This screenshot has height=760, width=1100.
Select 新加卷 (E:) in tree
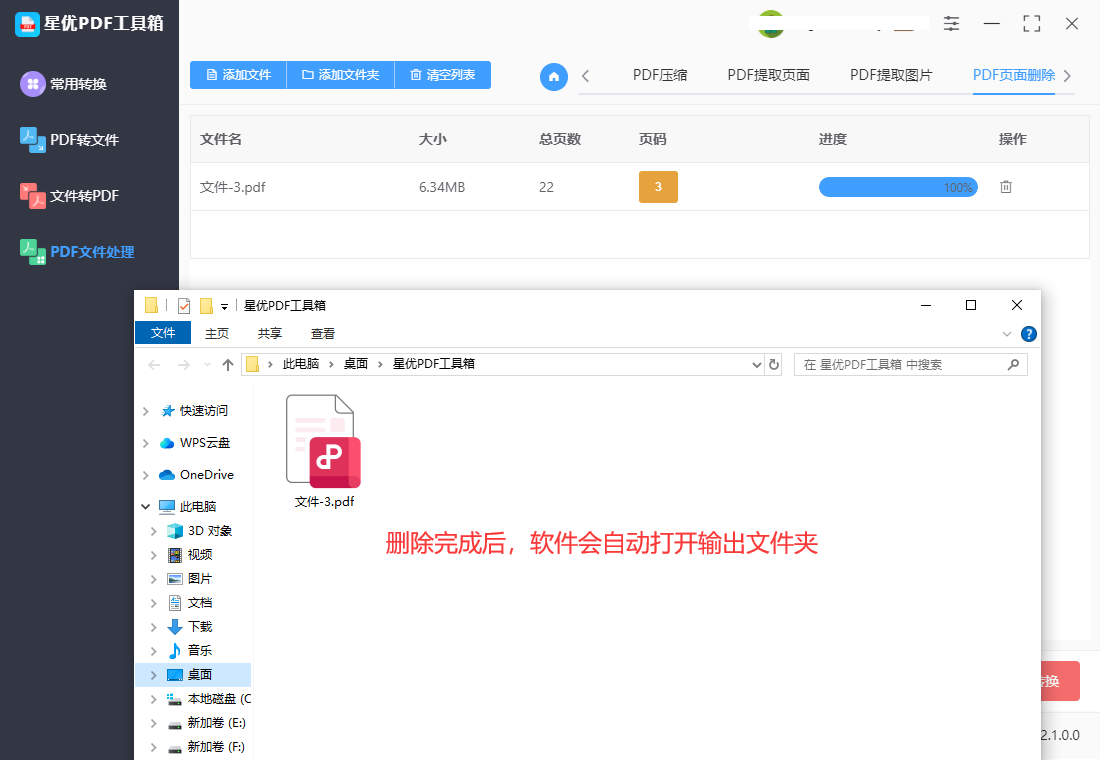pyautogui.click(x=208, y=723)
